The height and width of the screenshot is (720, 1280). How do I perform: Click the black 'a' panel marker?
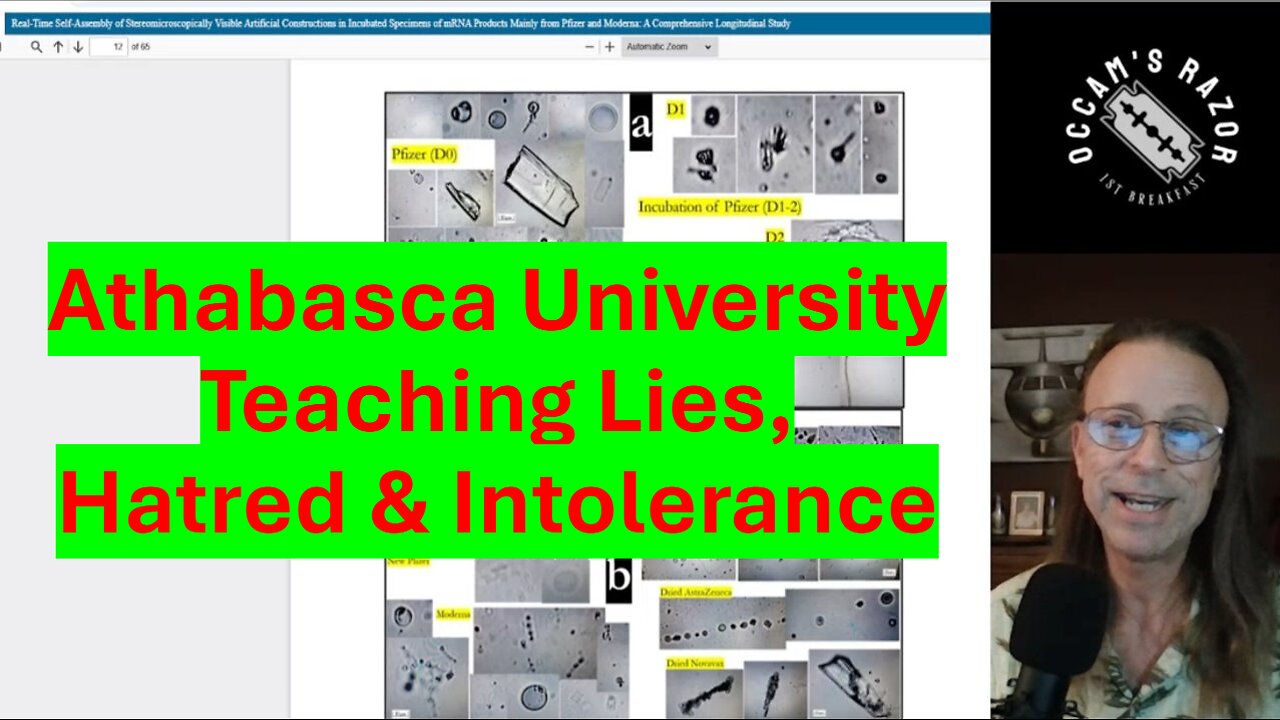(641, 124)
